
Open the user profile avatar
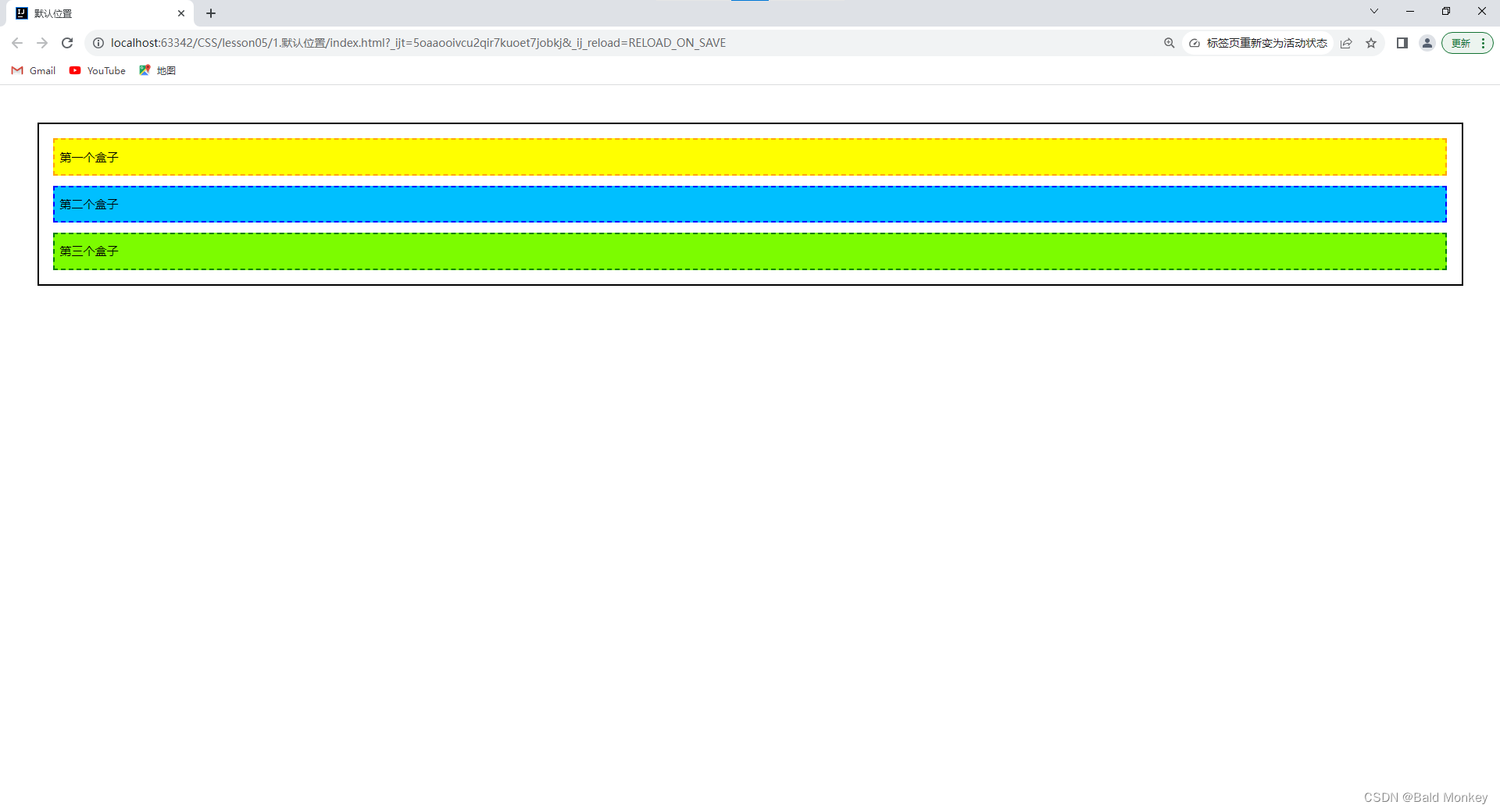[x=1427, y=43]
